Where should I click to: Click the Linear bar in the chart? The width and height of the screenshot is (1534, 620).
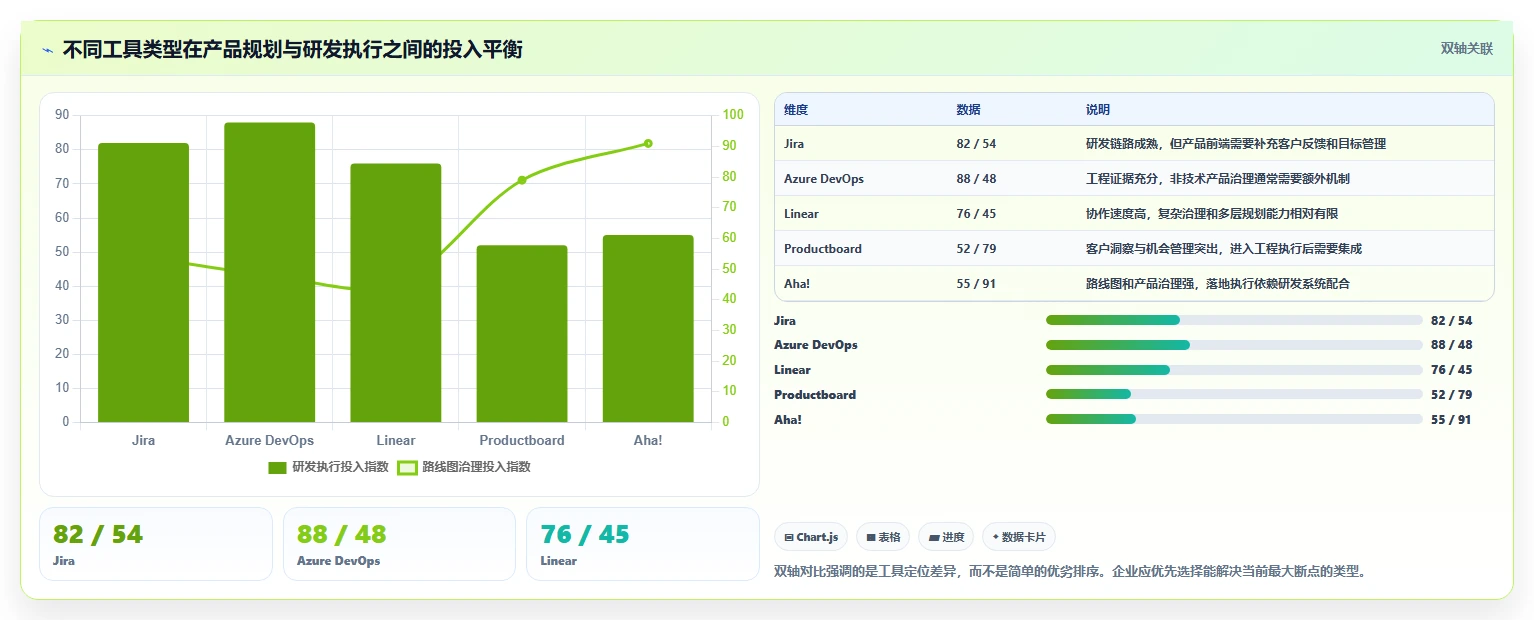[x=396, y=293]
